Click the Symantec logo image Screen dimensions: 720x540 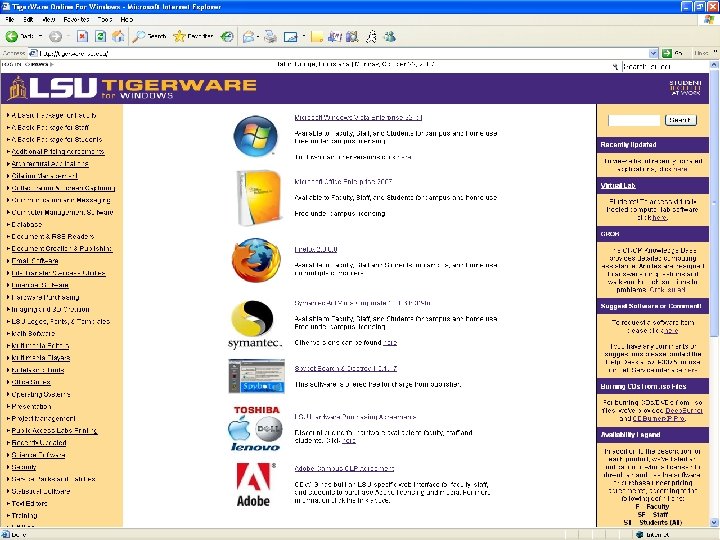[x=255, y=324]
